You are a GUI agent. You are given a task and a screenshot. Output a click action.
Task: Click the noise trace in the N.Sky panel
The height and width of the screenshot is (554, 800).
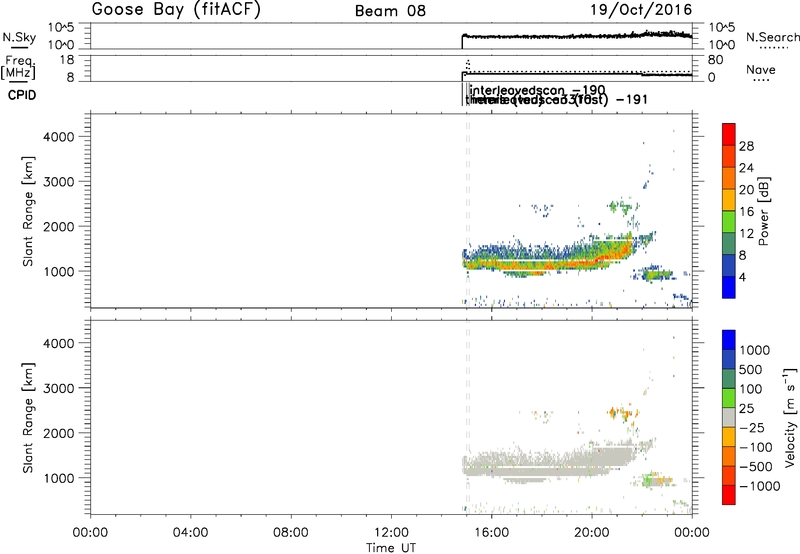[577, 36]
